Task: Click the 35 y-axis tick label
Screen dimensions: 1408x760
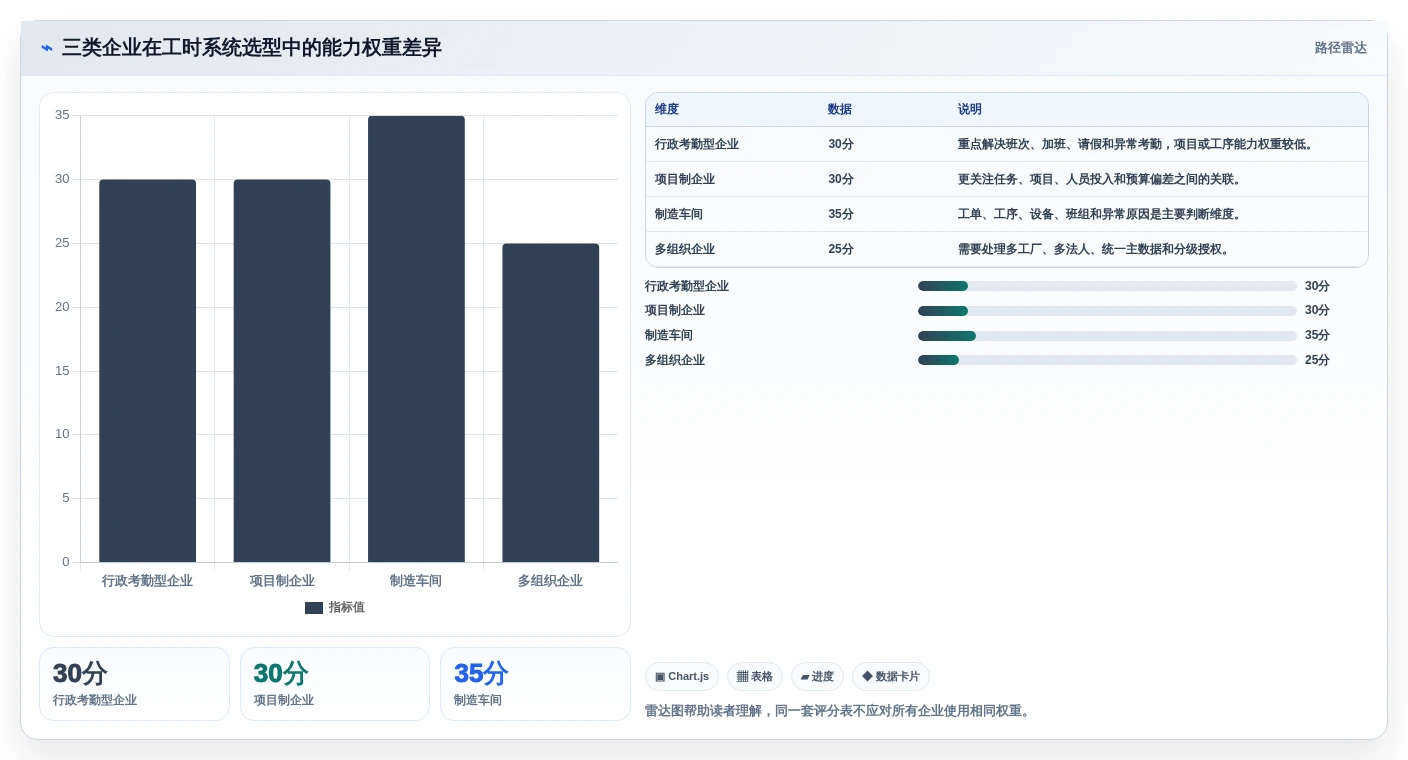Action: [62, 115]
